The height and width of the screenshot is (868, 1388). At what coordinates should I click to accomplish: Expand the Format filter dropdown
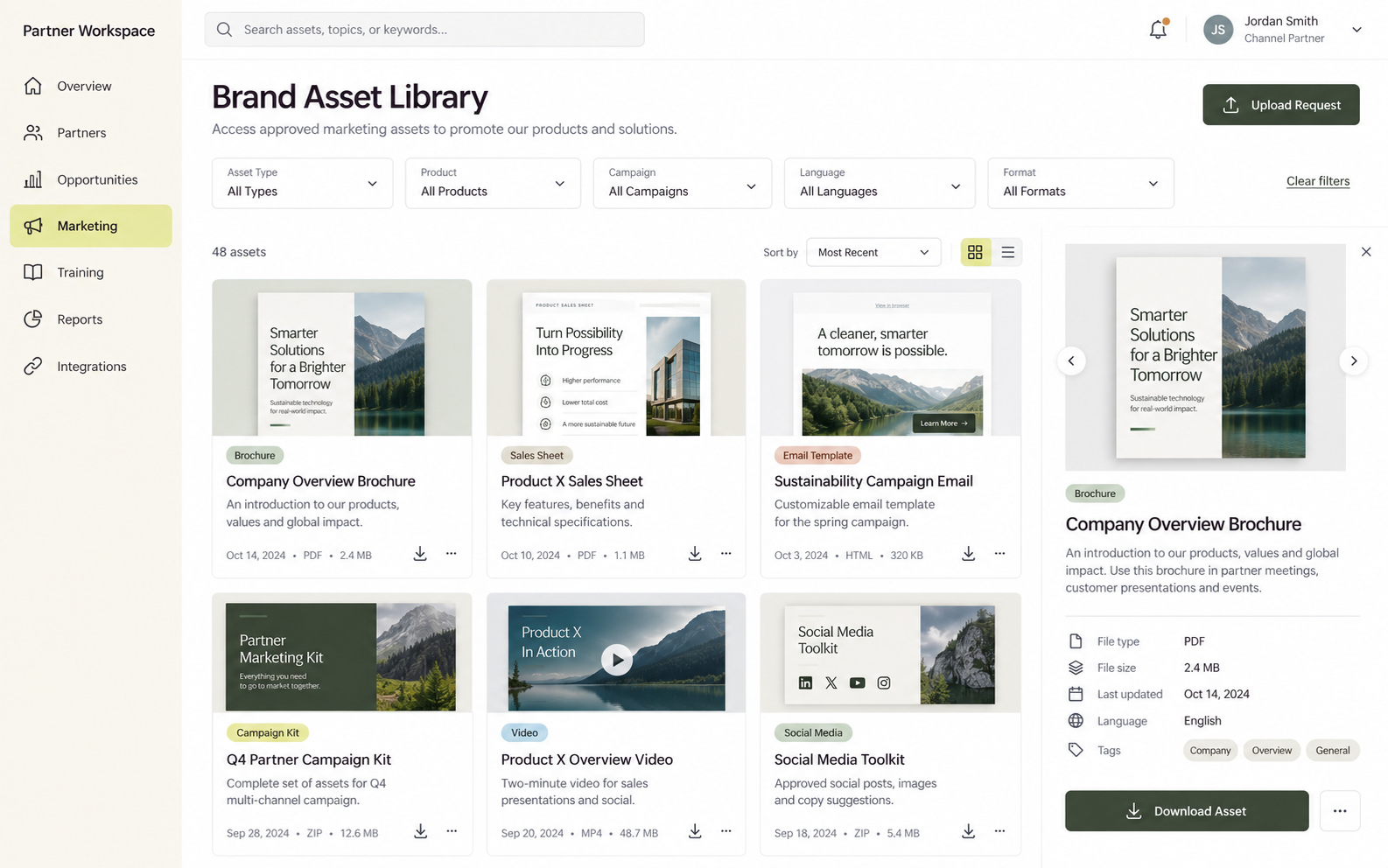coord(1081,183)
